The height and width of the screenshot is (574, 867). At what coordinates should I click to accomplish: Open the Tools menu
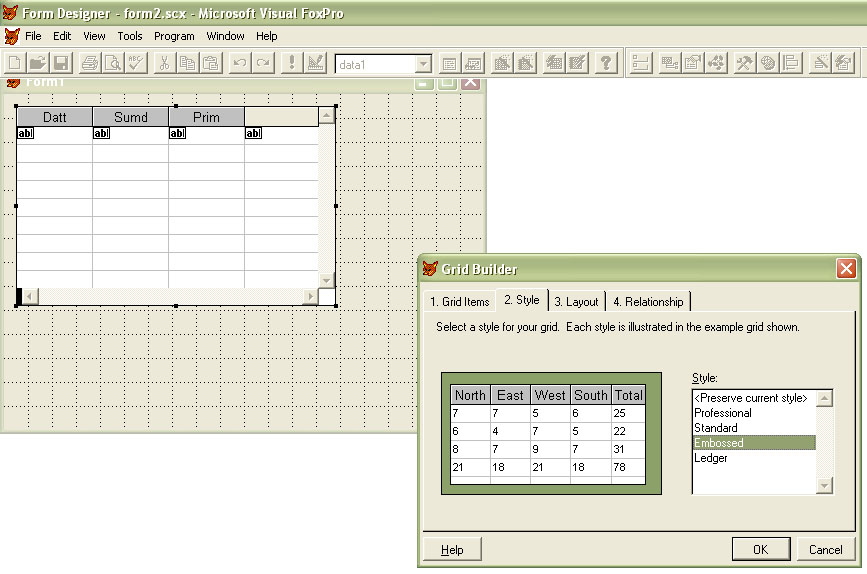coord(130,36)
